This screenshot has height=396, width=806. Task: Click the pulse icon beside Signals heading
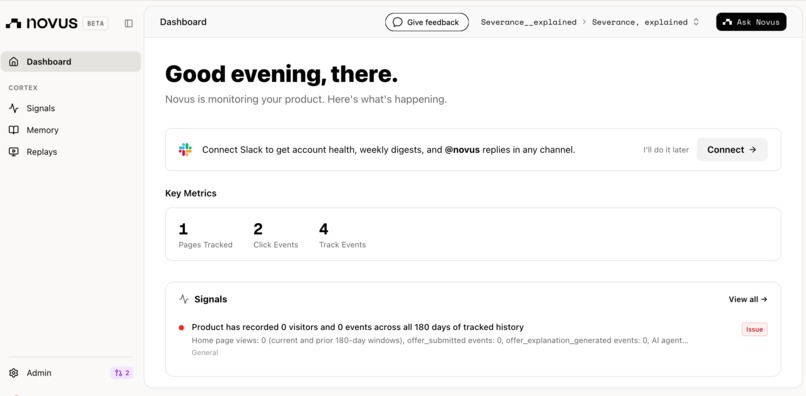[184, 299]
